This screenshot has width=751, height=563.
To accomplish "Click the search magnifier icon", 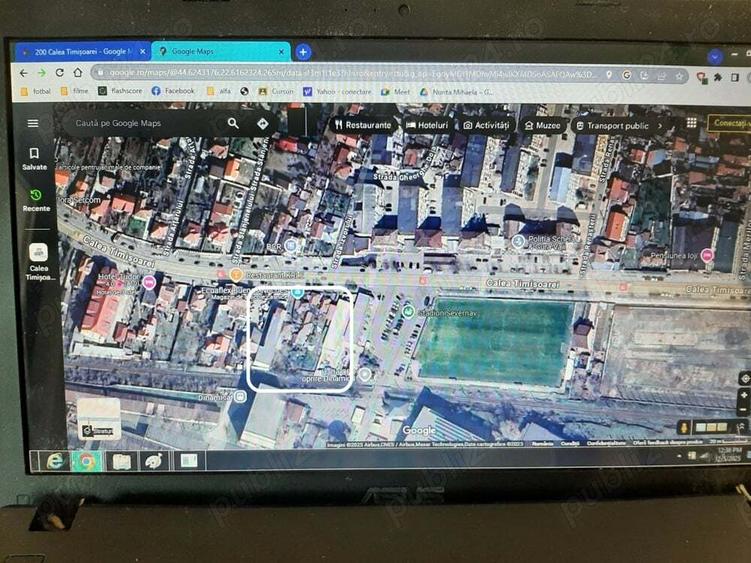I will (233, 123).
